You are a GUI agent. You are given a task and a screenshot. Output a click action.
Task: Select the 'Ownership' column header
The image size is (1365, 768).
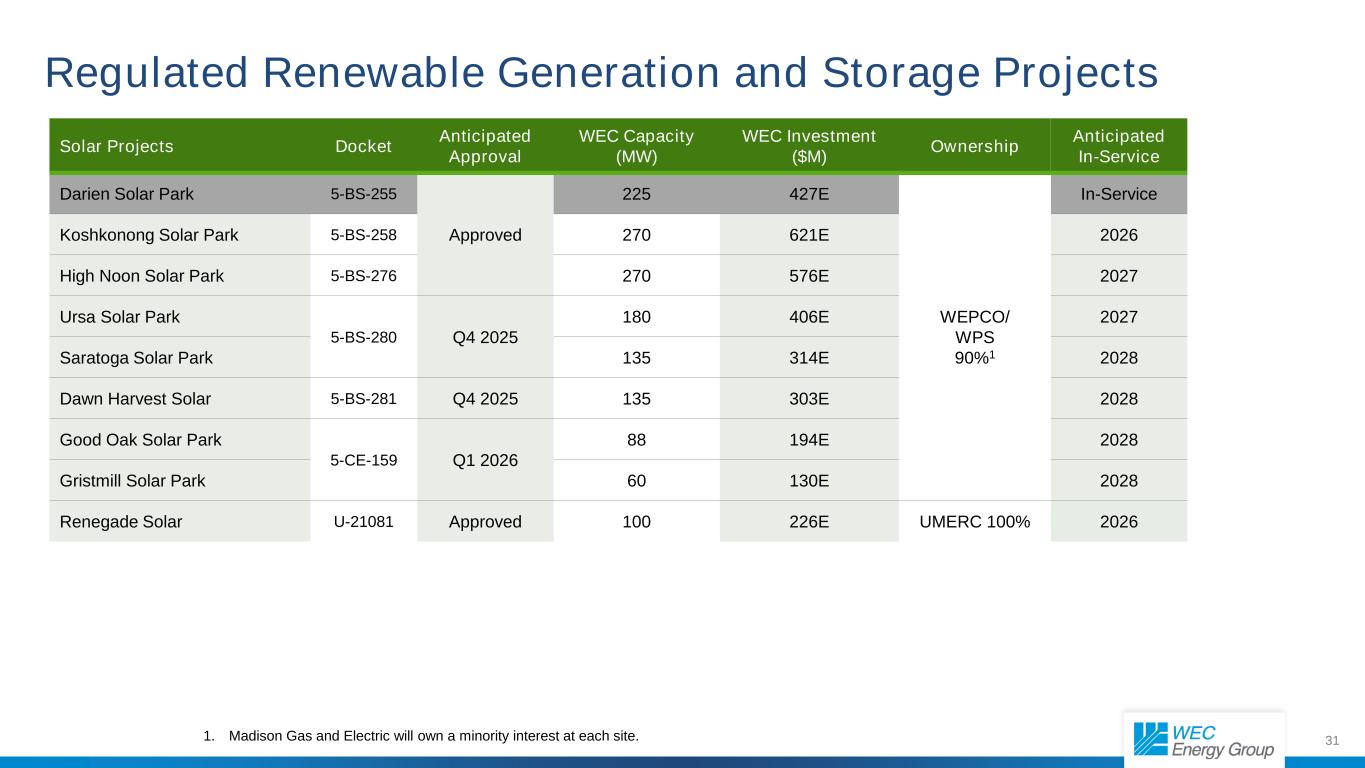pyautogui.click(x=975, y=147)
